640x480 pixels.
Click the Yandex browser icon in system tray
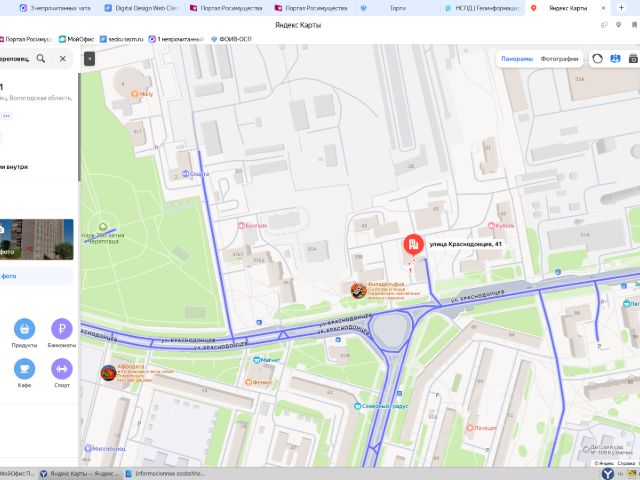(608, 473)
